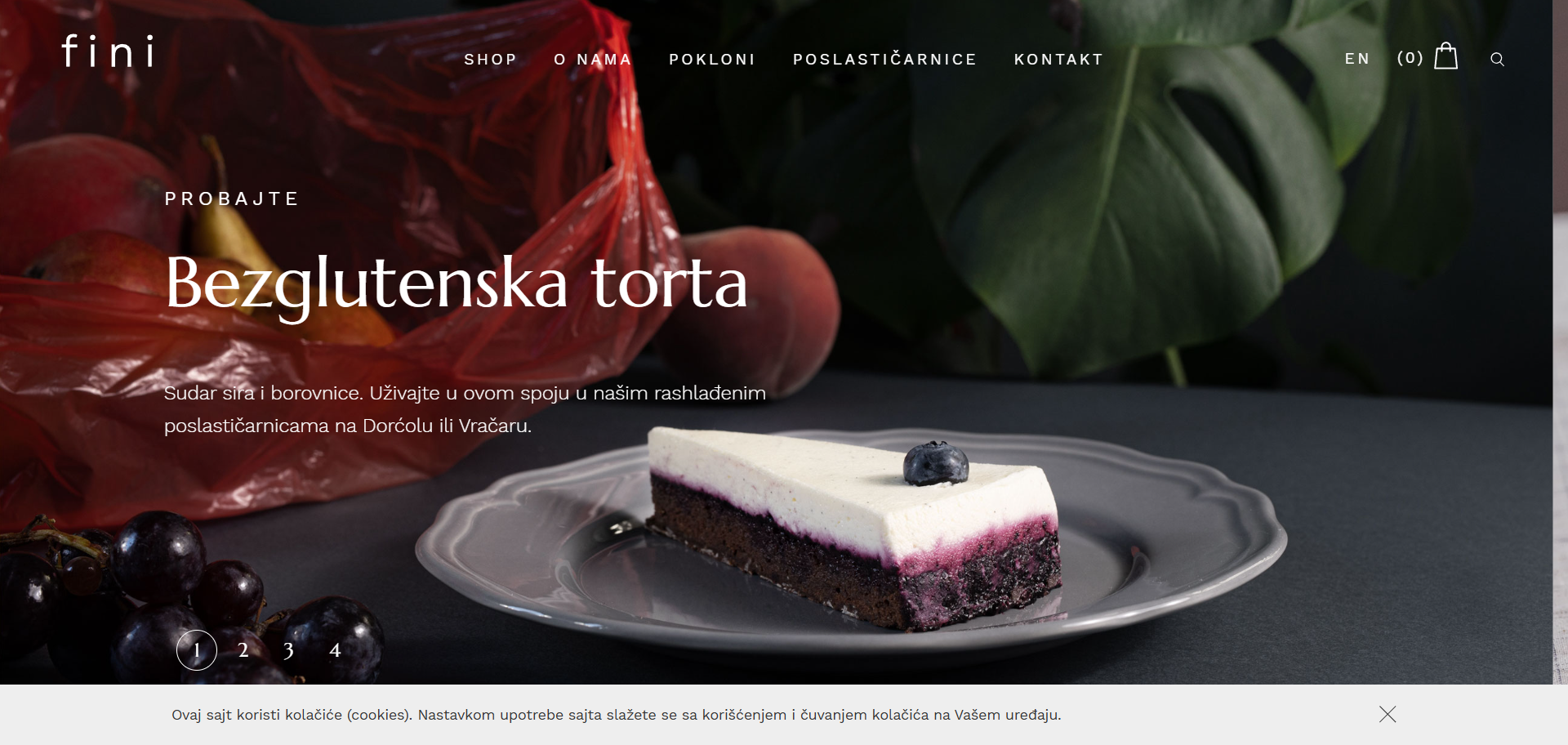Switch language to EN
The height and width of the screenshot is (745, 1568).
[1357, 59]
